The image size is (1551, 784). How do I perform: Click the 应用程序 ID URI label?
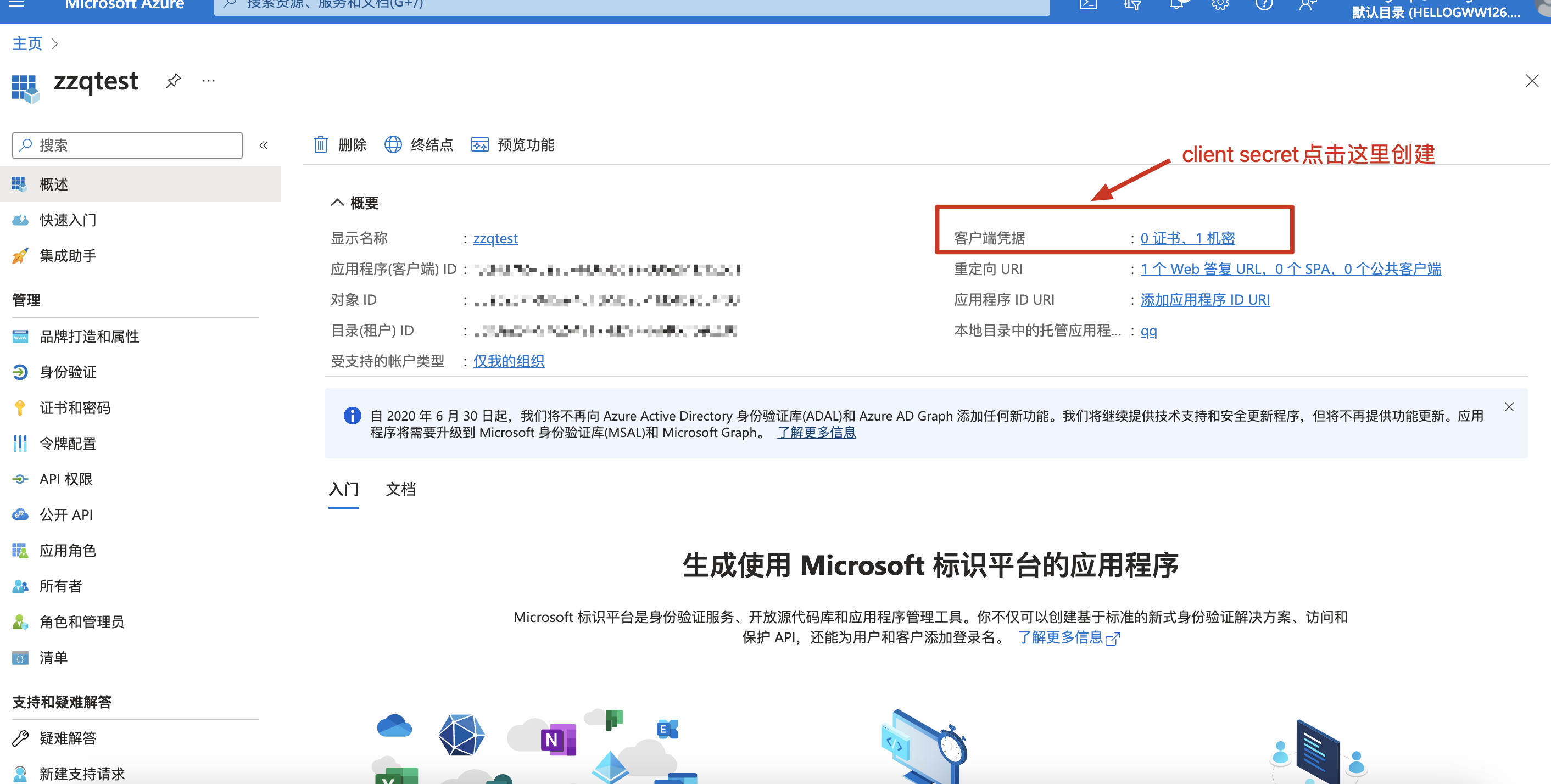point(1003,299)
